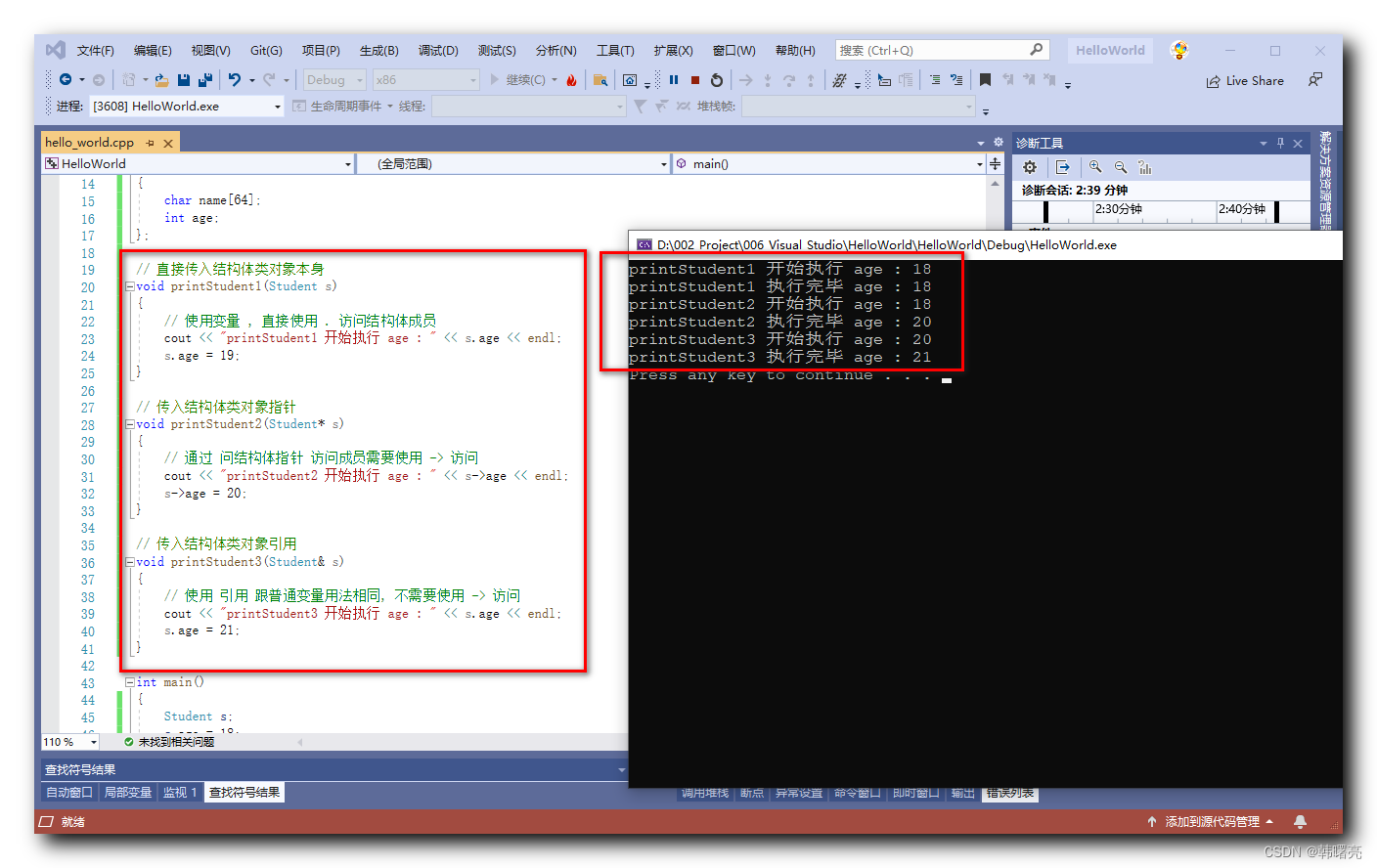This screenshot has height=868, width=1377.
Task: Click the notifications bell in status bar
Action: [x=1300, y=822]
